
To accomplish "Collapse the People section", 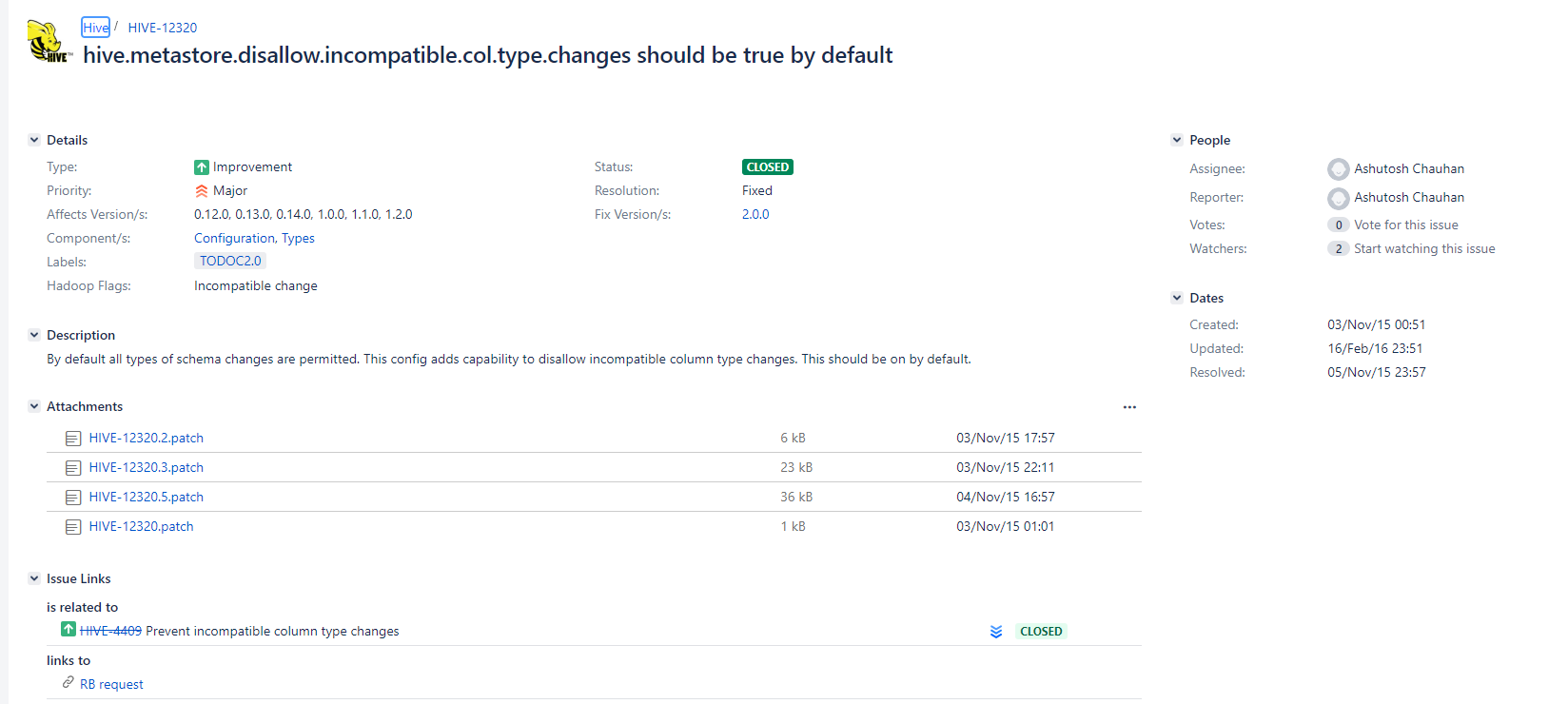I will pyautogui.click(x=1177, y=140).
